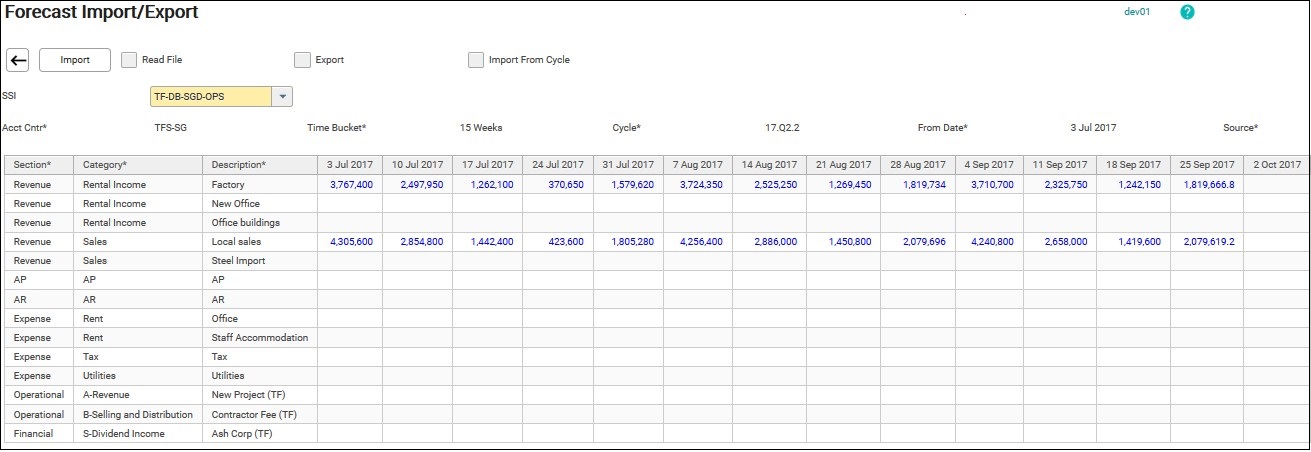Expand the SSI dropdown arrow
The height and width of the screenshot is (452, 1311).
point(282,96)
